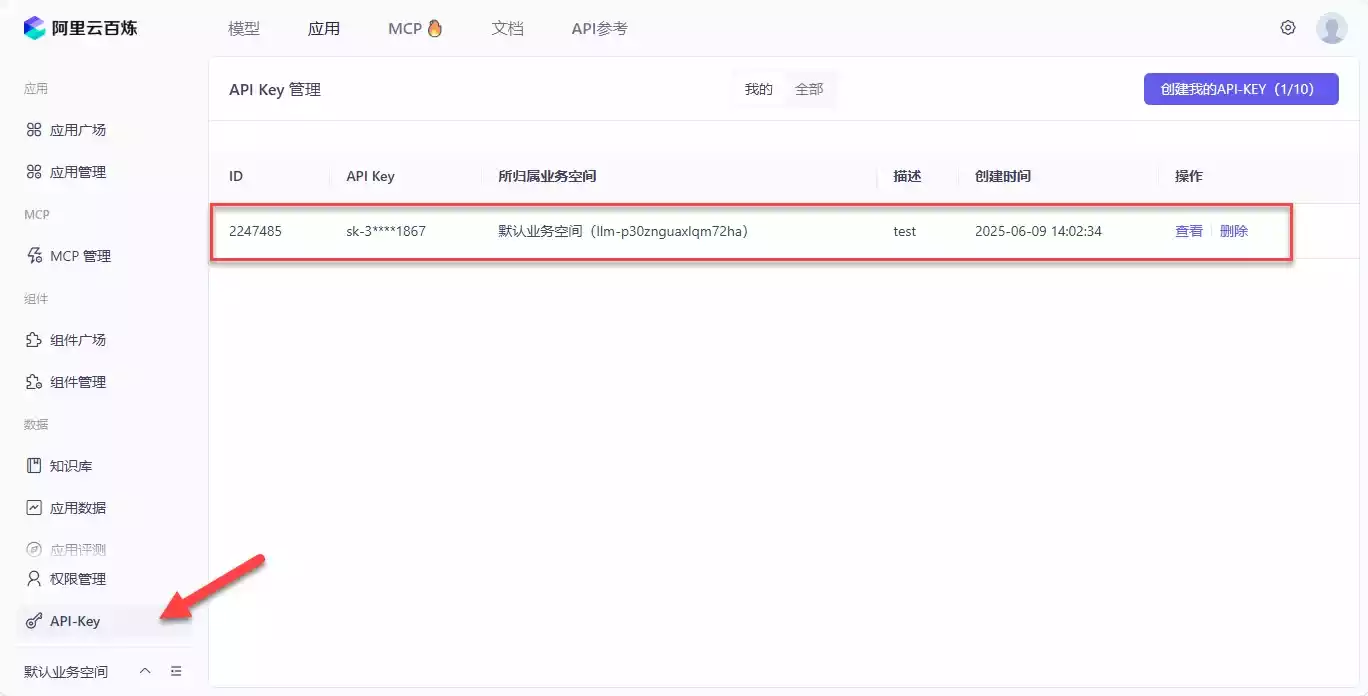Open 应用数据 in the sidebar
Image resolution: width=1368 pixels, height=696 pixels.
pos(78,508)
